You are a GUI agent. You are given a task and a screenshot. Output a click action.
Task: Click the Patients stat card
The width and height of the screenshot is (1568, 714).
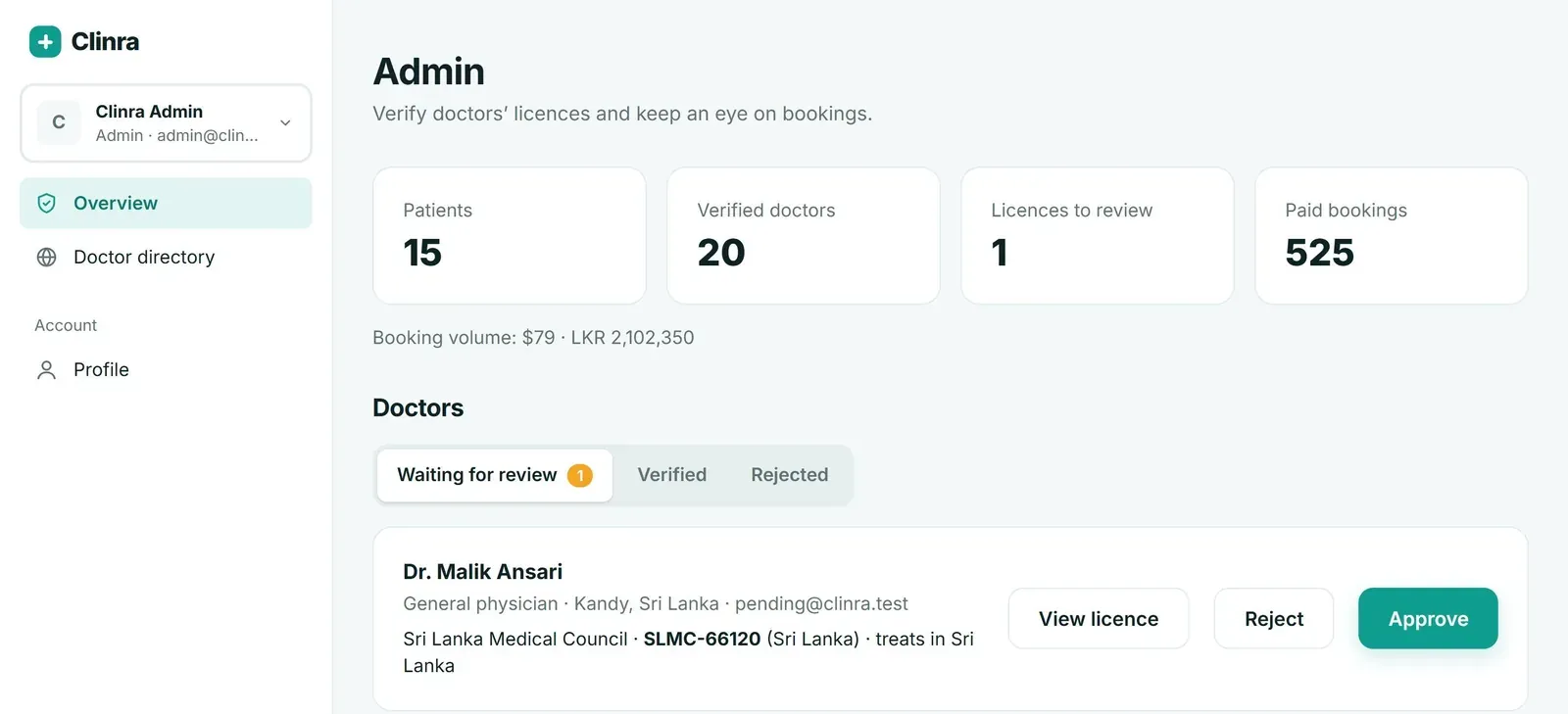click(510, 235)
